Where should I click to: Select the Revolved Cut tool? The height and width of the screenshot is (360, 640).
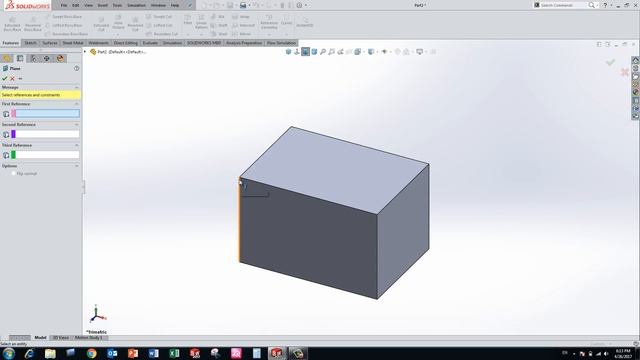135,24
